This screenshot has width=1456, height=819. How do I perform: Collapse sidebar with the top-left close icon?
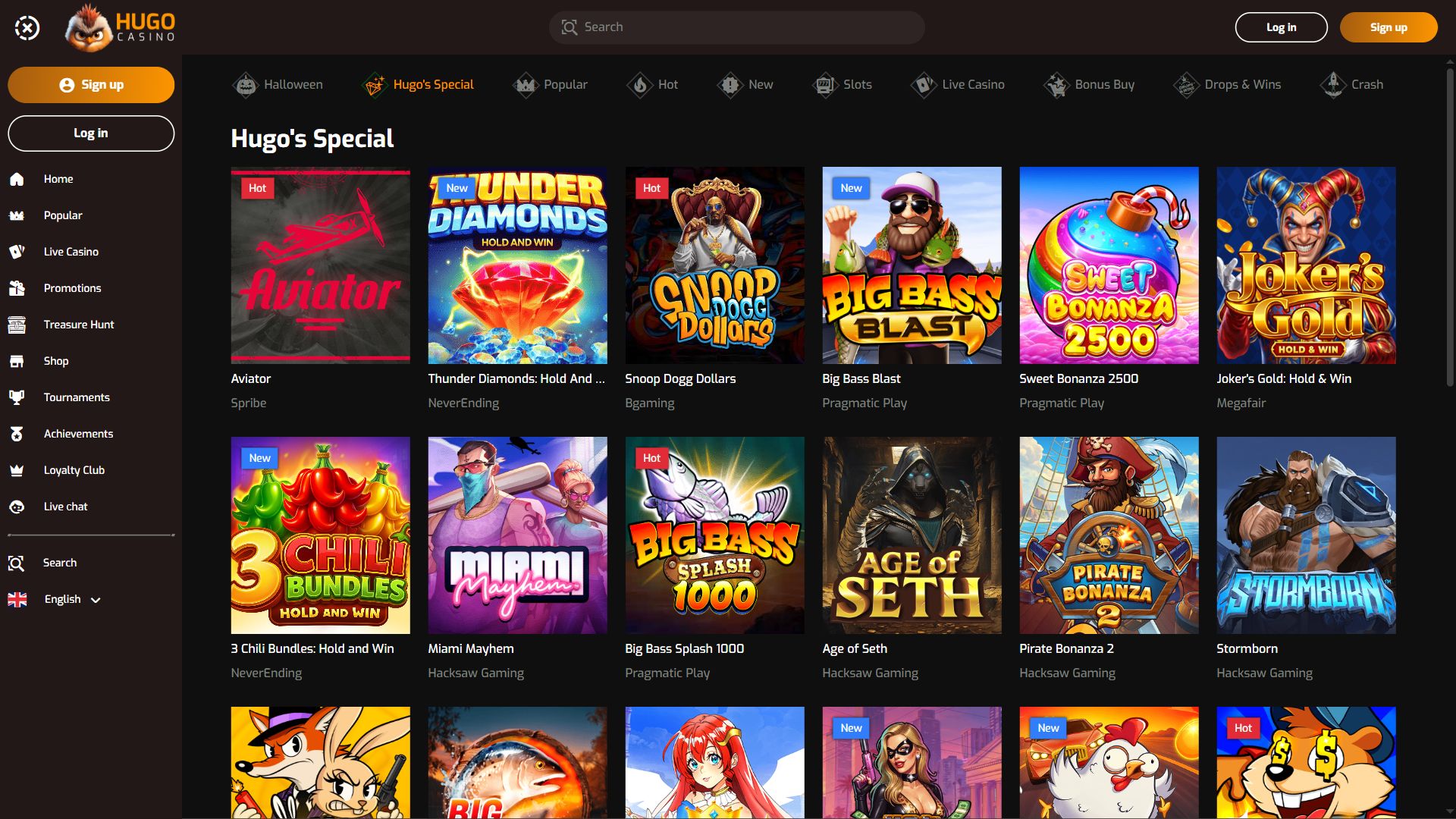click(27, 28)
